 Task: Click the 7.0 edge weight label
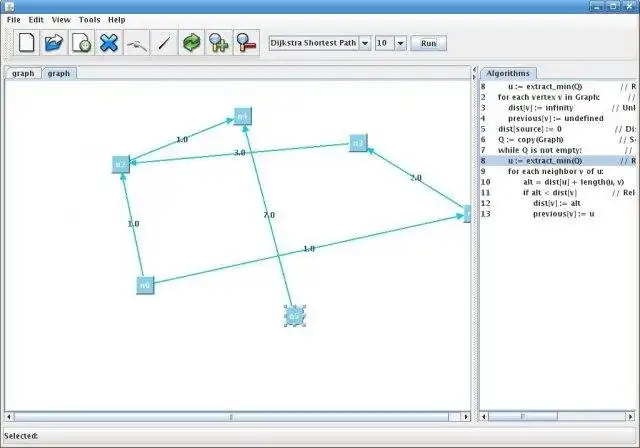(x=269, y=215)
